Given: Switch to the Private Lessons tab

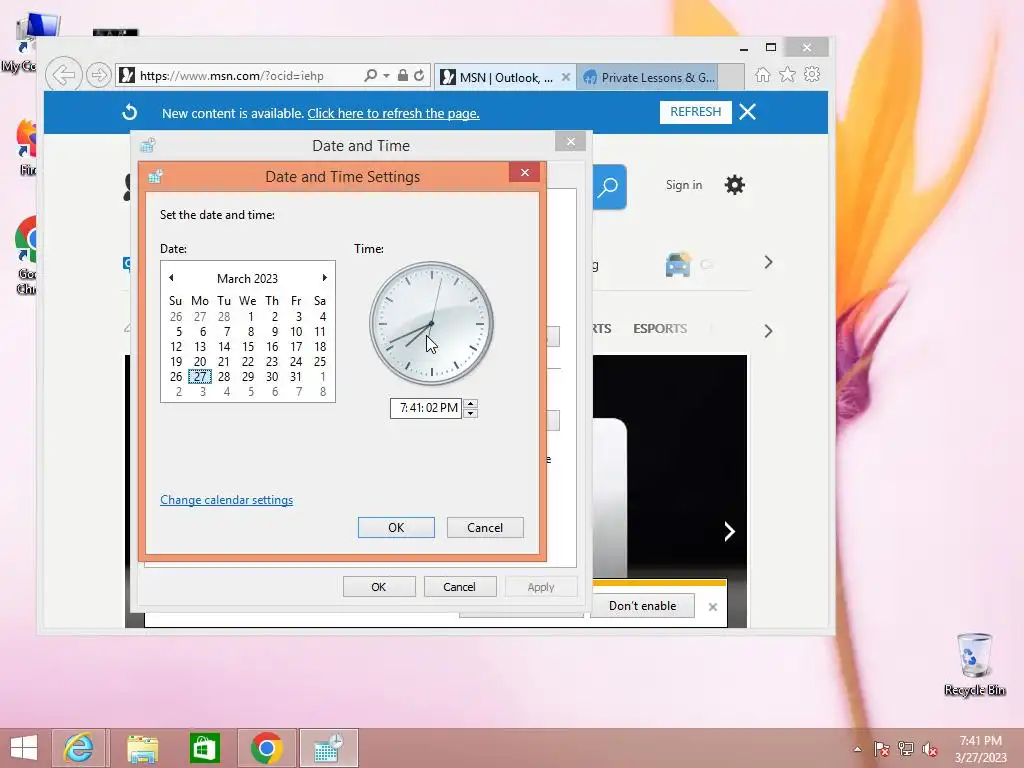Looking at the screenshot, I should [x=647, y=78].
